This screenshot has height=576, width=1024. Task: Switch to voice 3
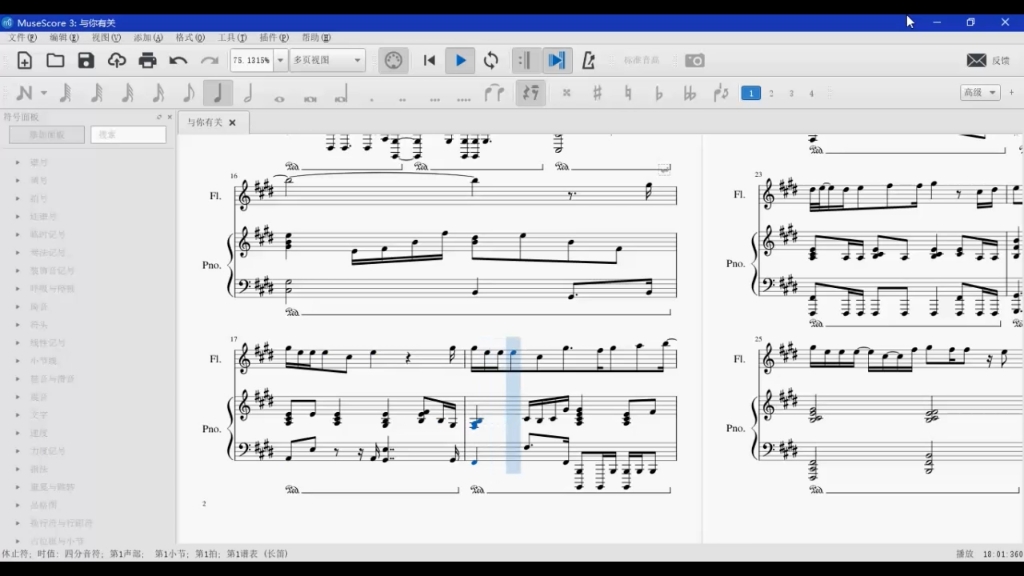tap(792, 93)
